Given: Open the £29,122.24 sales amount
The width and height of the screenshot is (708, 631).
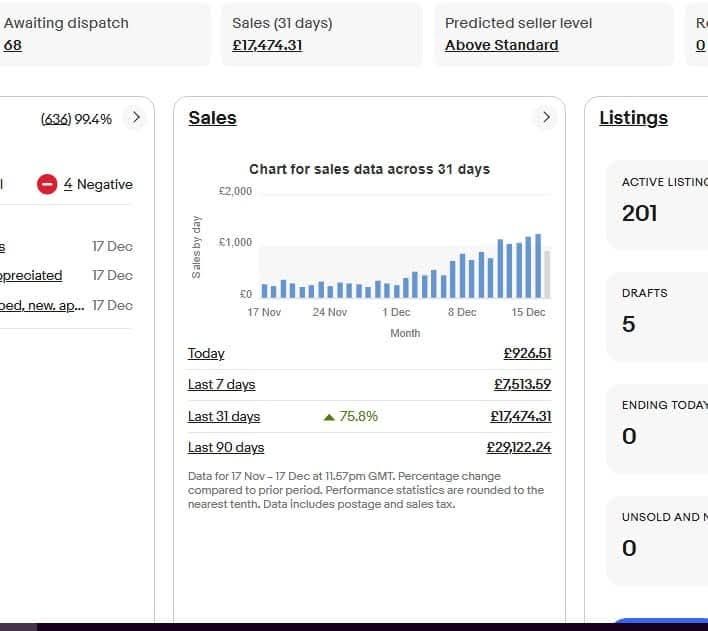Looking at the screenshot, I should [519, 448].
